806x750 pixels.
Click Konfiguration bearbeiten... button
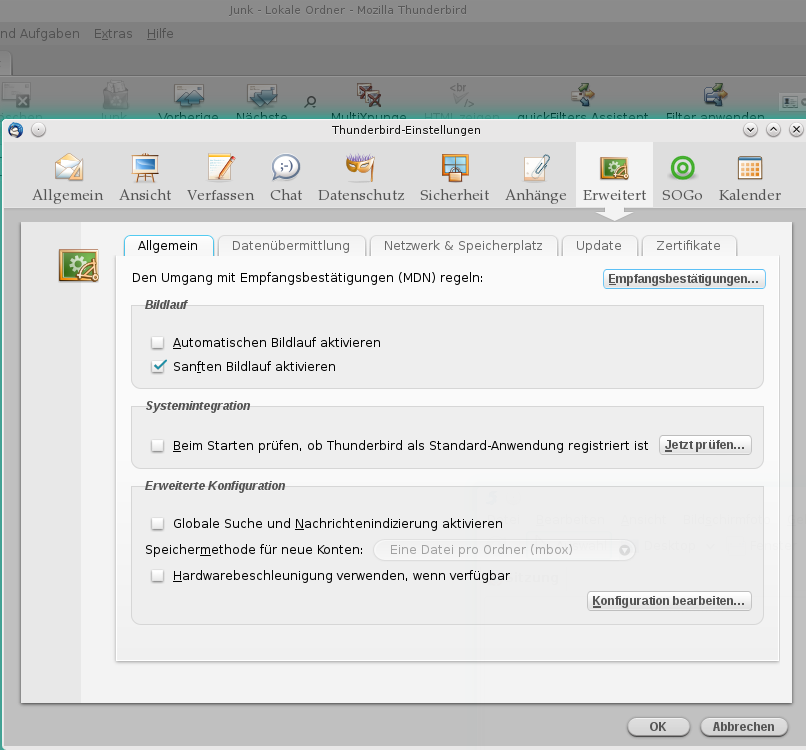coord(669,601)
